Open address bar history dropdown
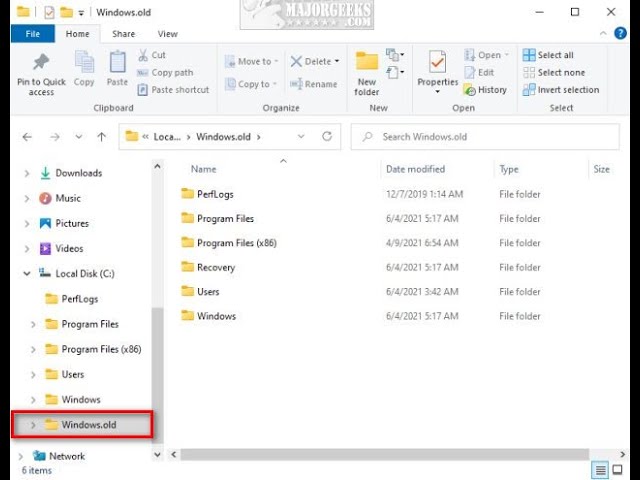This screenshot has height=480, width=640. coord(301,137)
